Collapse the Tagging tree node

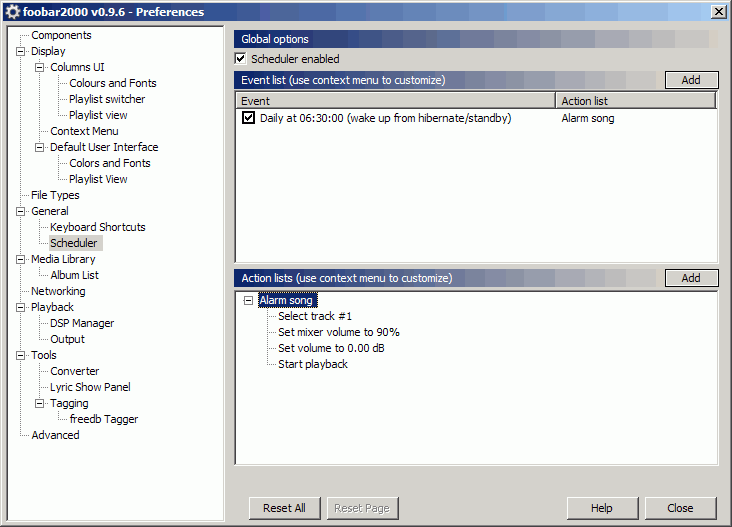point(40,403)
